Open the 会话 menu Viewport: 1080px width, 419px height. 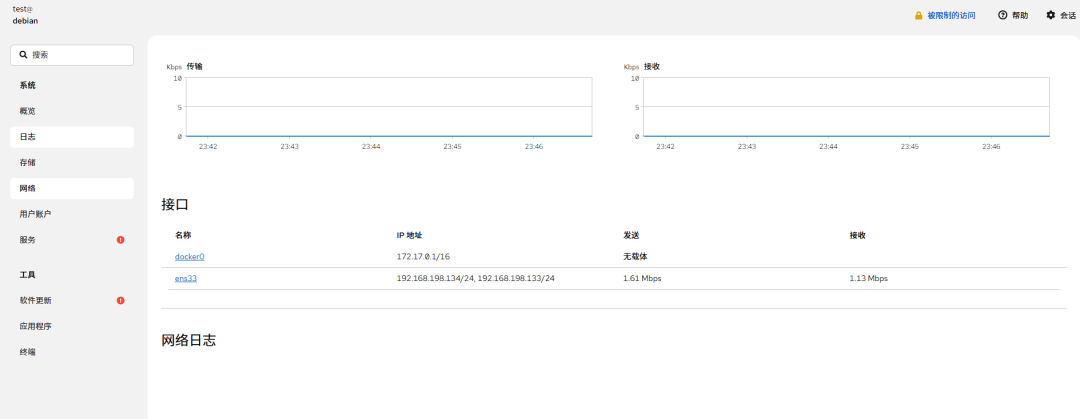click(1061, 15)
